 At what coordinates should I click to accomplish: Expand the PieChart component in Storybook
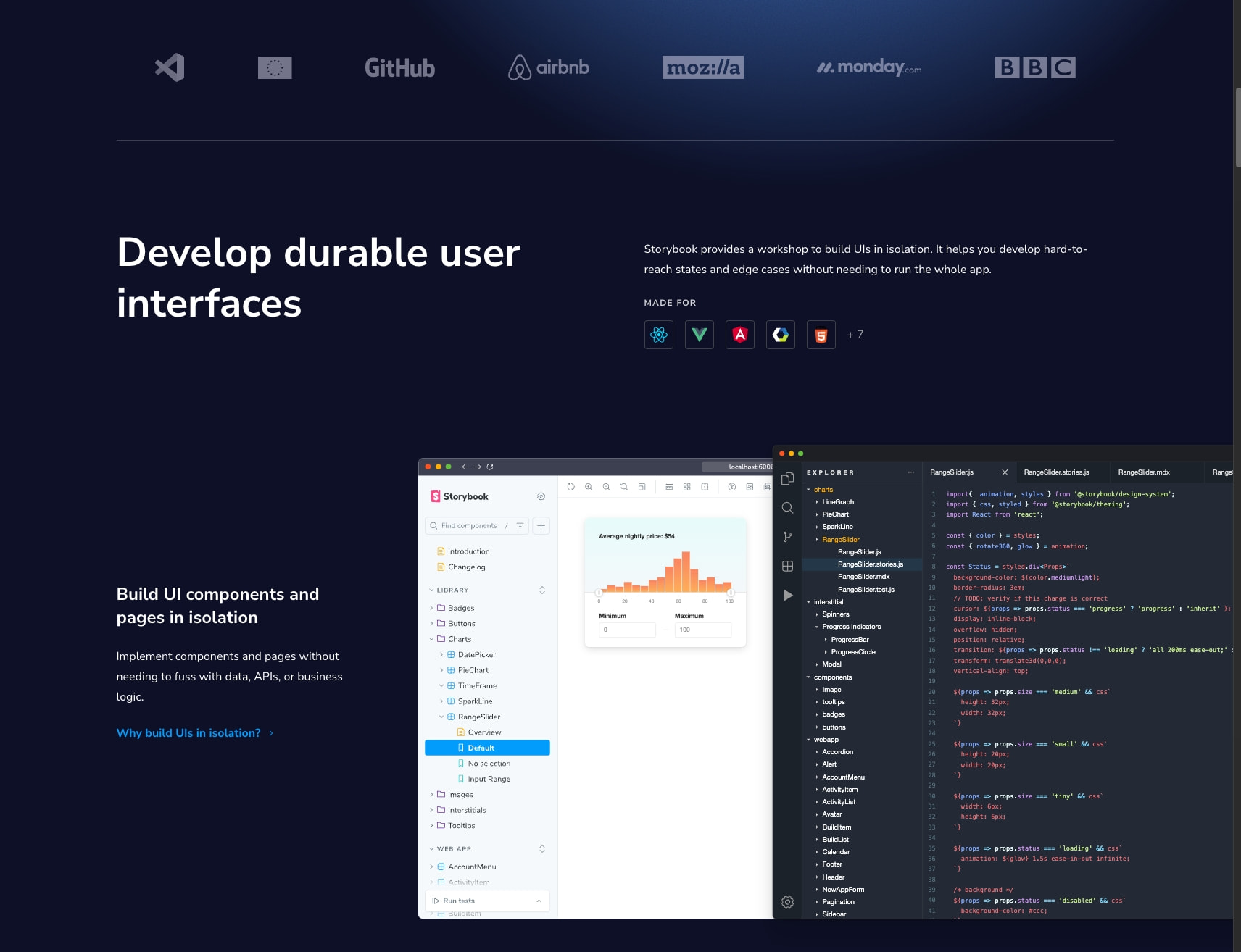tap(464, 671)
